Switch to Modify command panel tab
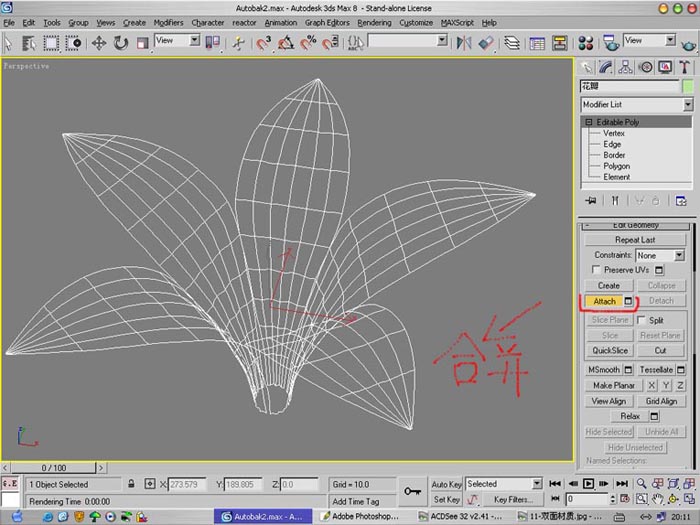 (x=606, y=67)
